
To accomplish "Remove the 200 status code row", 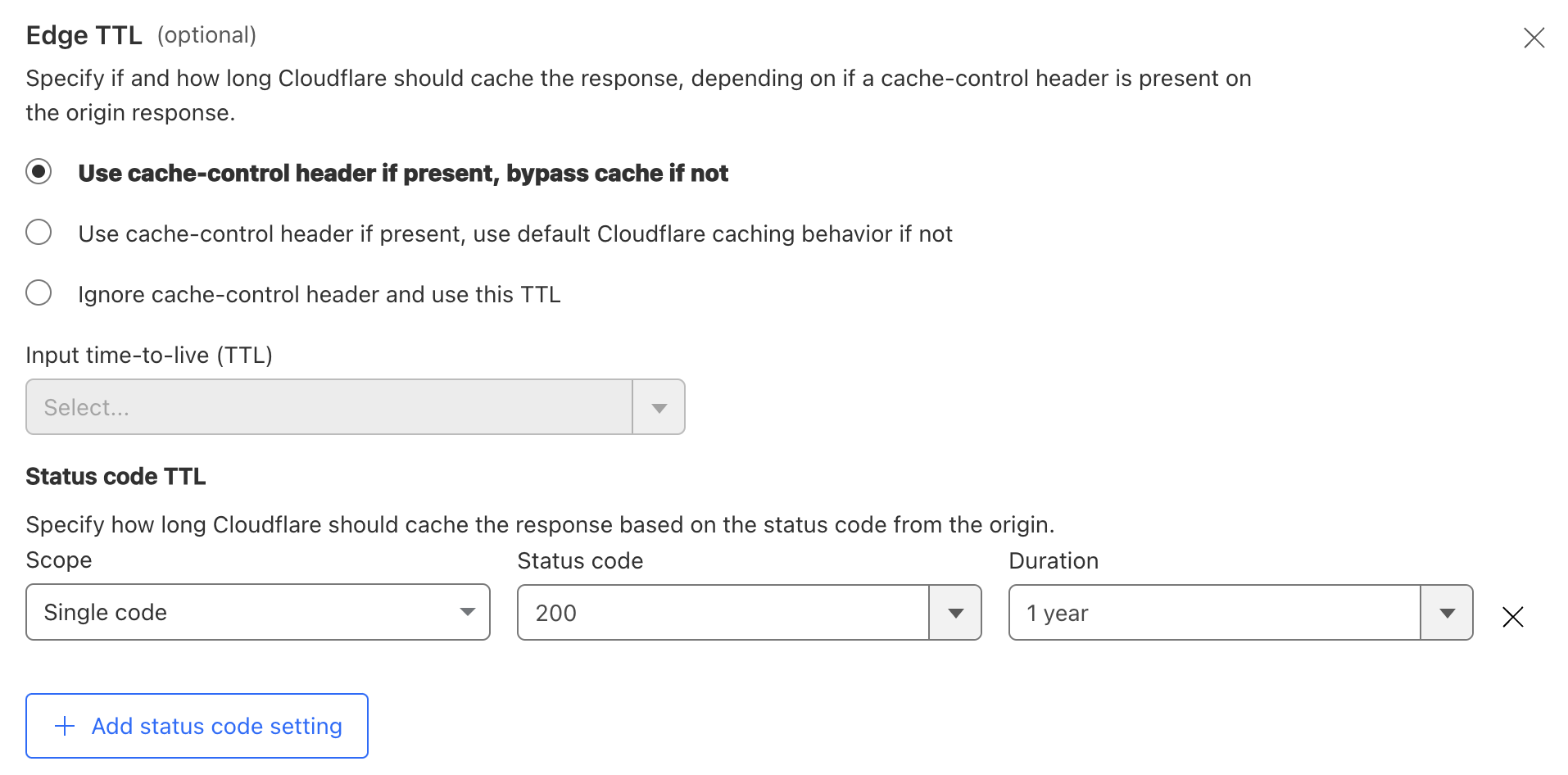I will tap(1512, 617).
